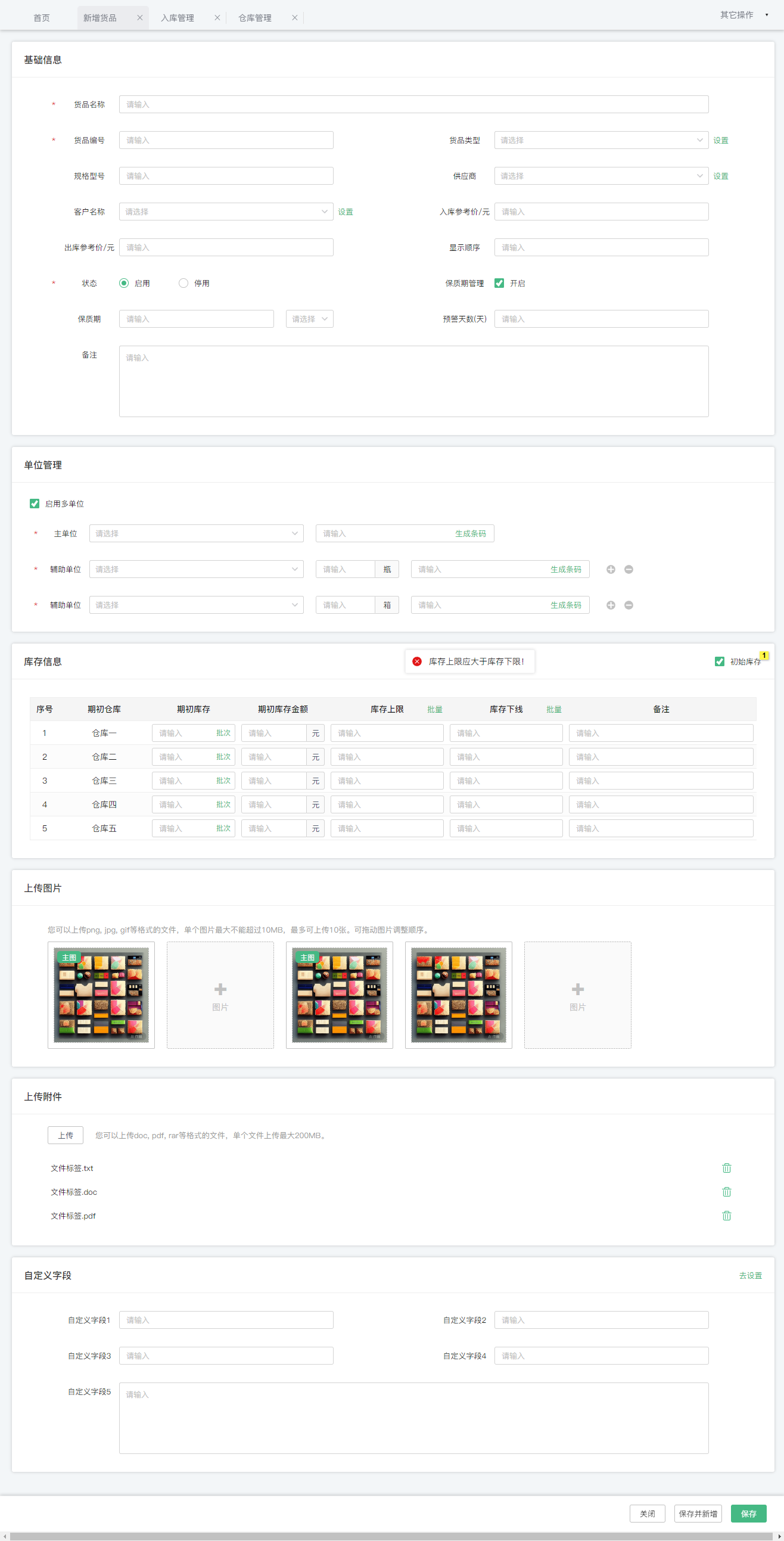Open the 客户名称 dropdown

coord(226,212)
